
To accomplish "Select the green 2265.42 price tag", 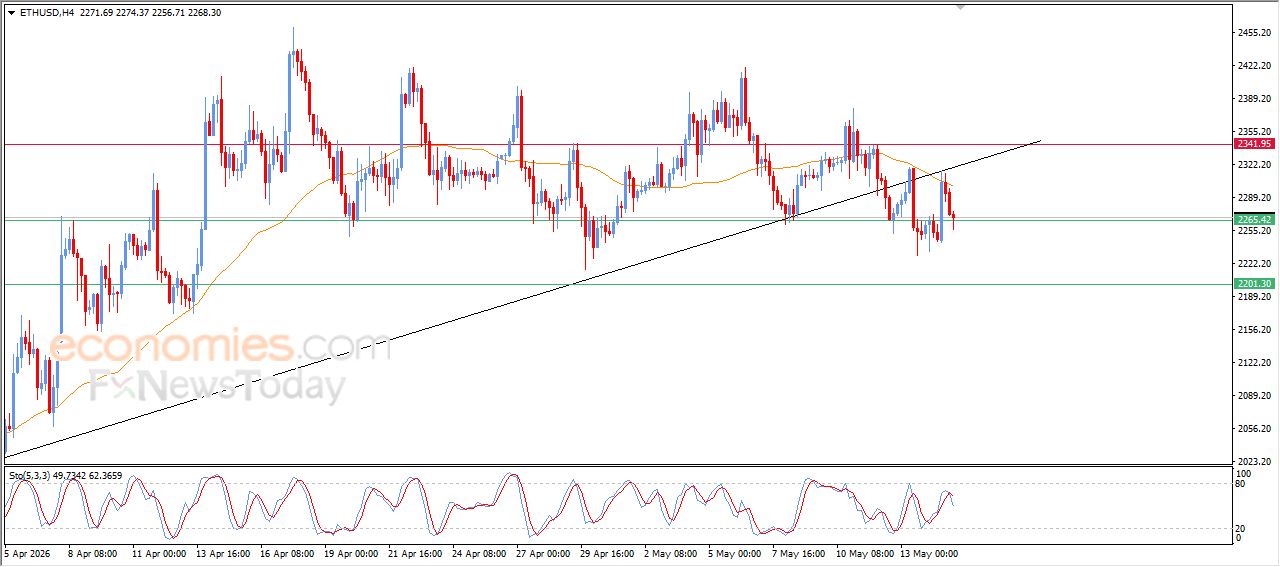I will (1253, 219).
